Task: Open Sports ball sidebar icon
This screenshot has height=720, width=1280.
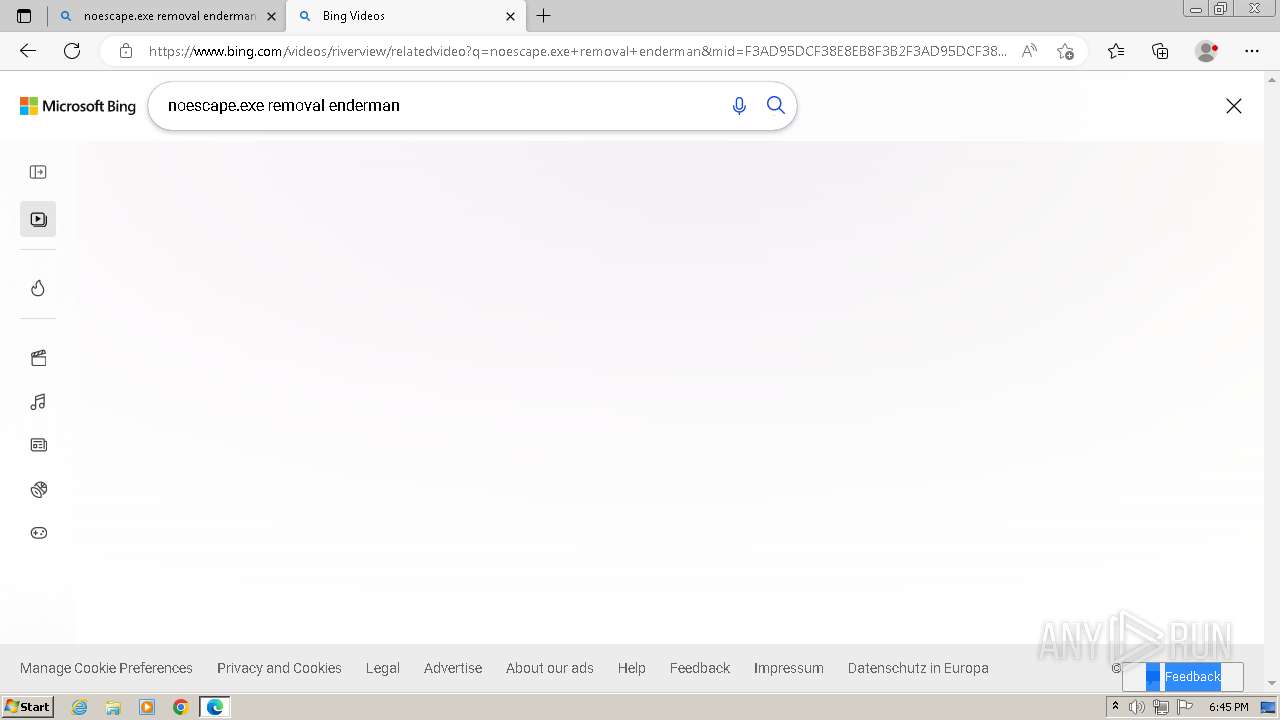Action: [38, 489]
